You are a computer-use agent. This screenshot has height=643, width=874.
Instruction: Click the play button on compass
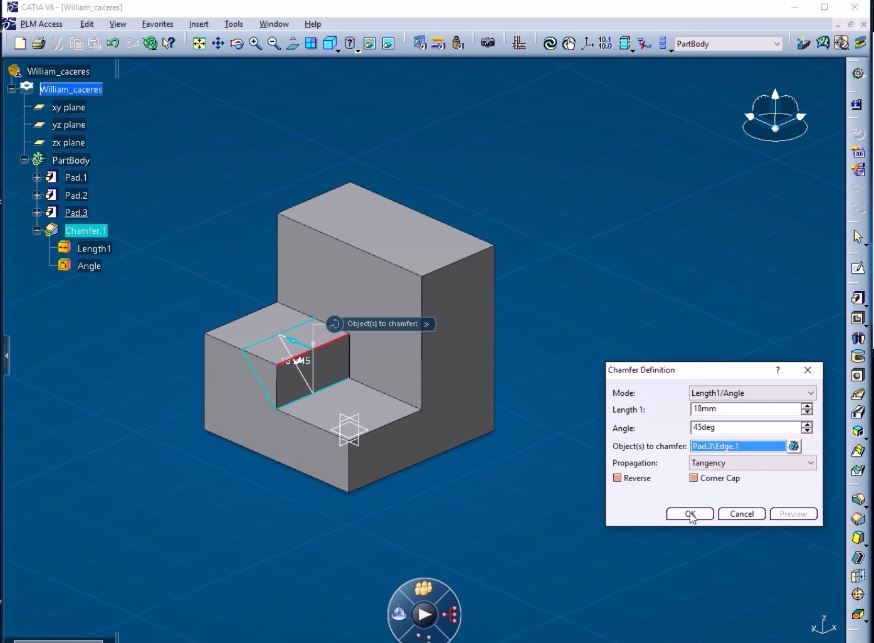425,614
